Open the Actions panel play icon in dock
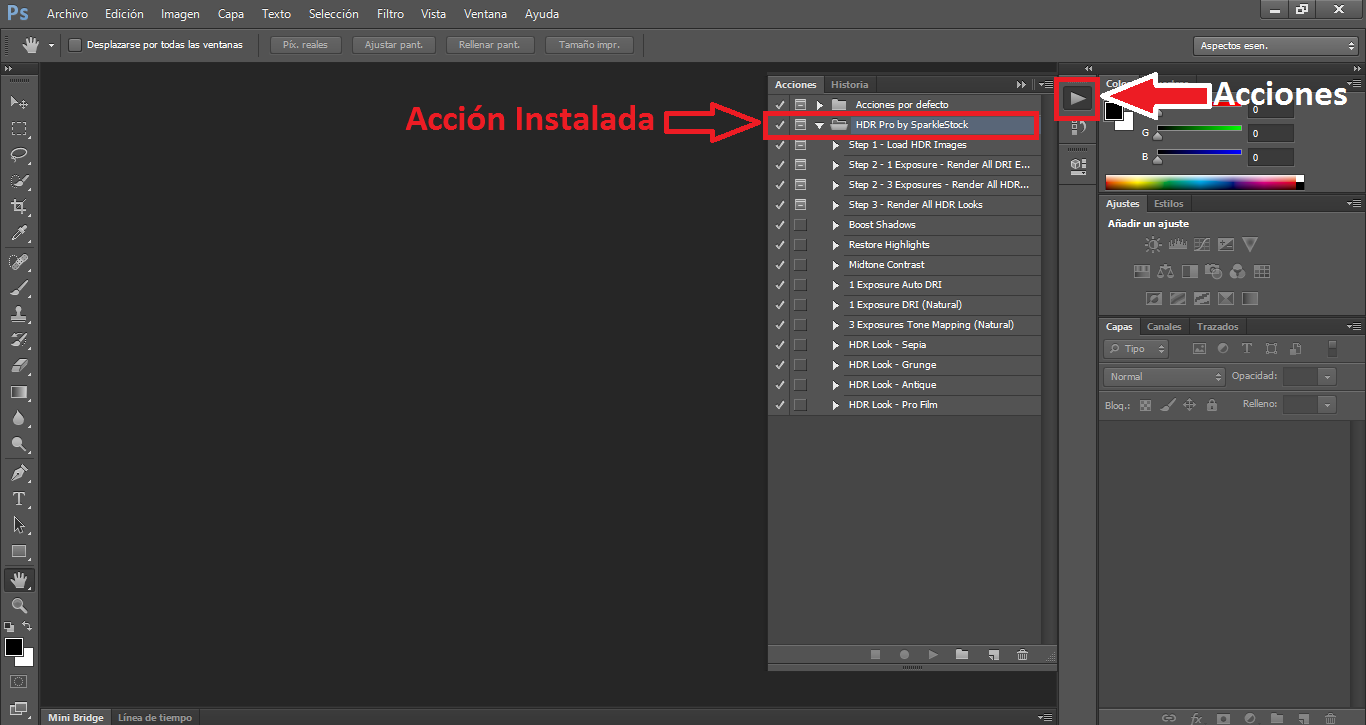1366x725 pixels. [x=1077, y=98]
